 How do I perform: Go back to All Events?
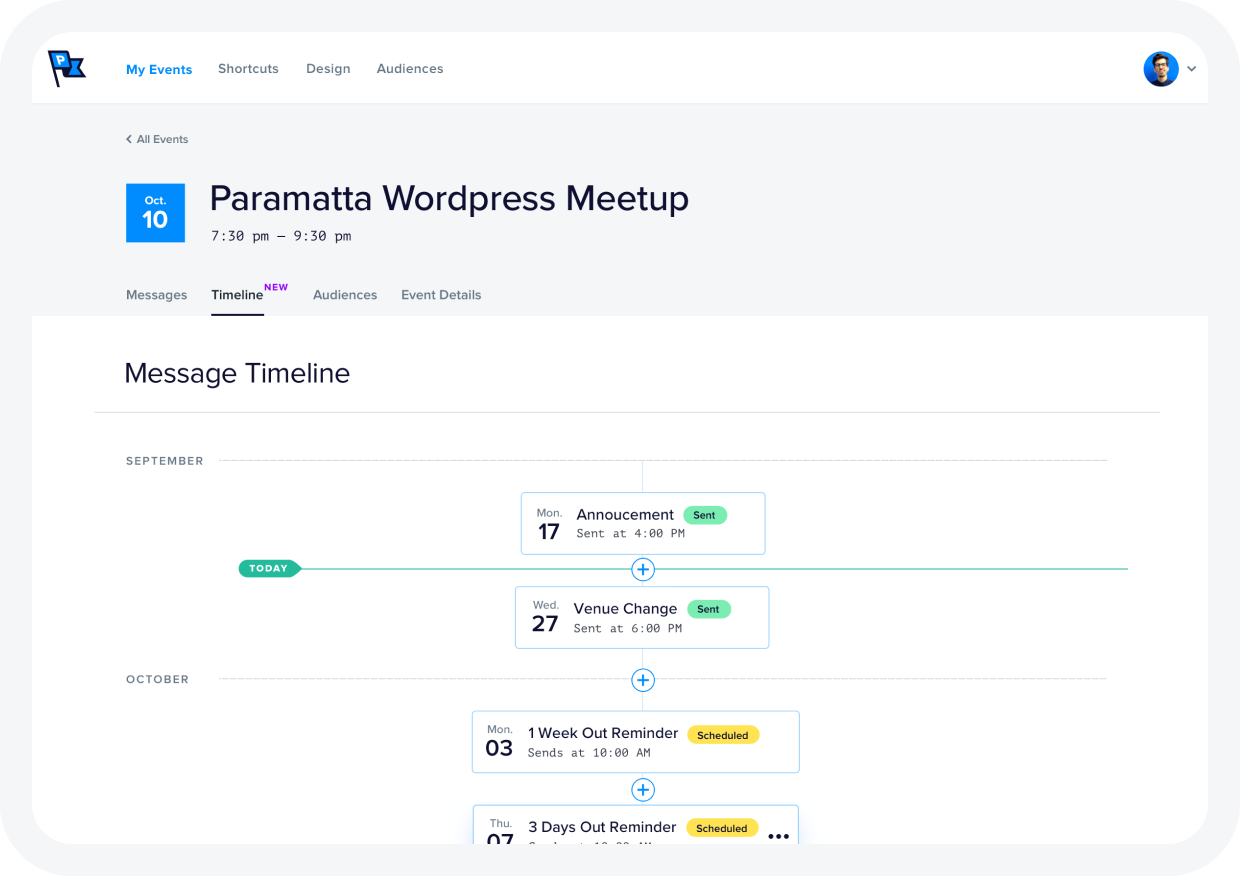[x=157, y=139]
